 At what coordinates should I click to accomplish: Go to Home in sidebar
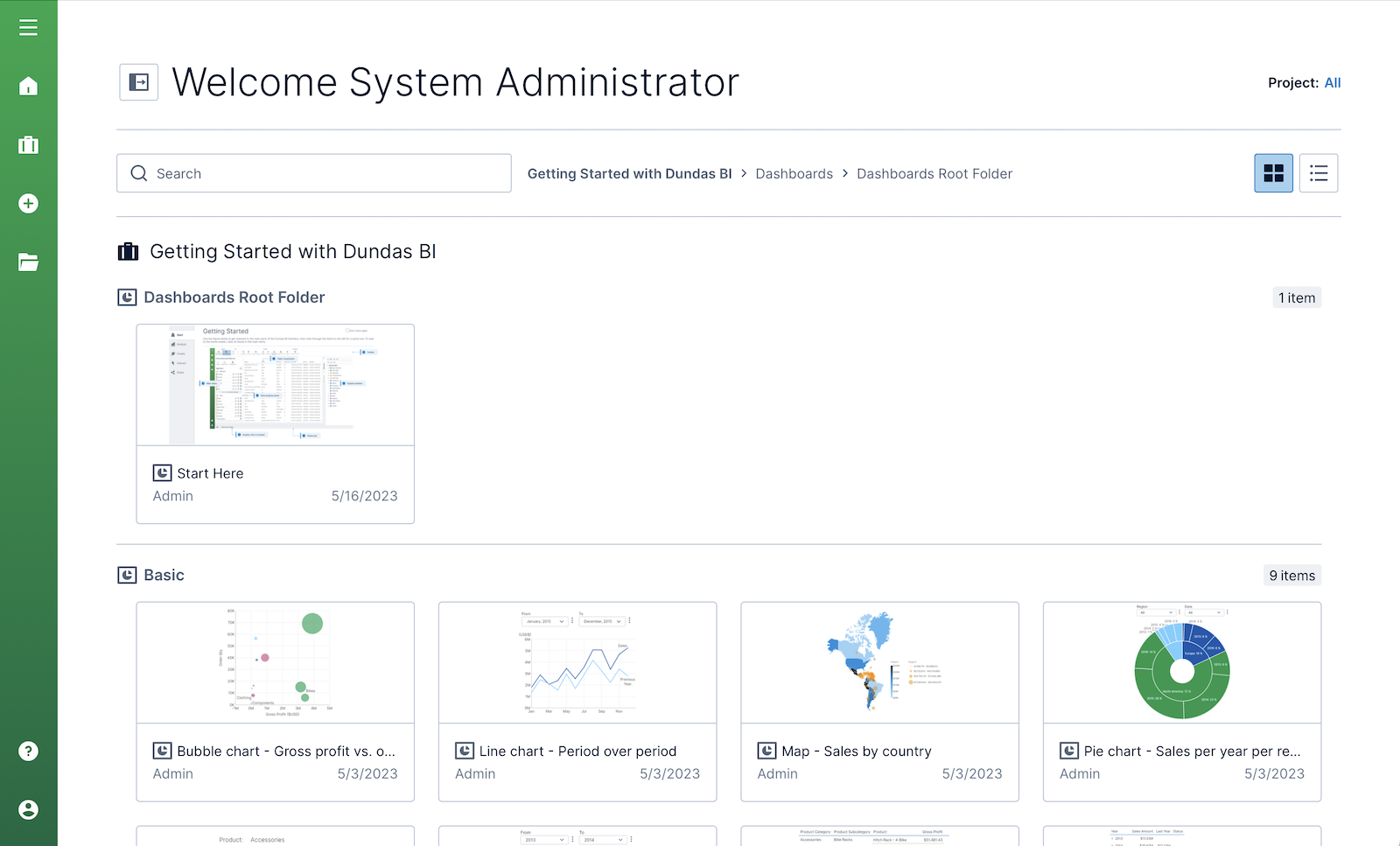(28, 86)
